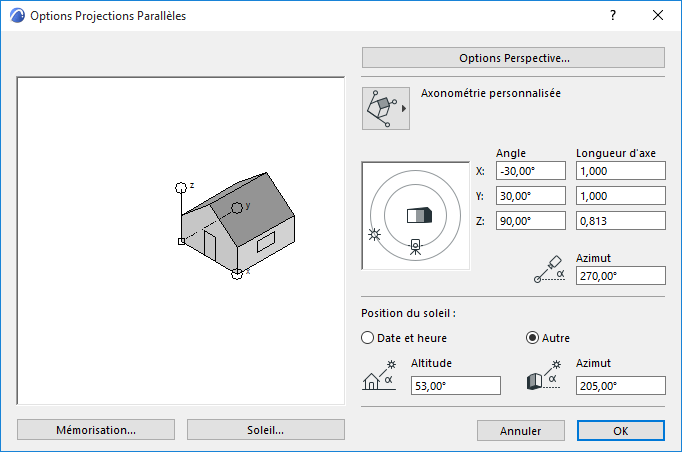Screen dimensions: 682x452
Task: Click the Y axis handle on house preview
Action: [x=237, y=207]
